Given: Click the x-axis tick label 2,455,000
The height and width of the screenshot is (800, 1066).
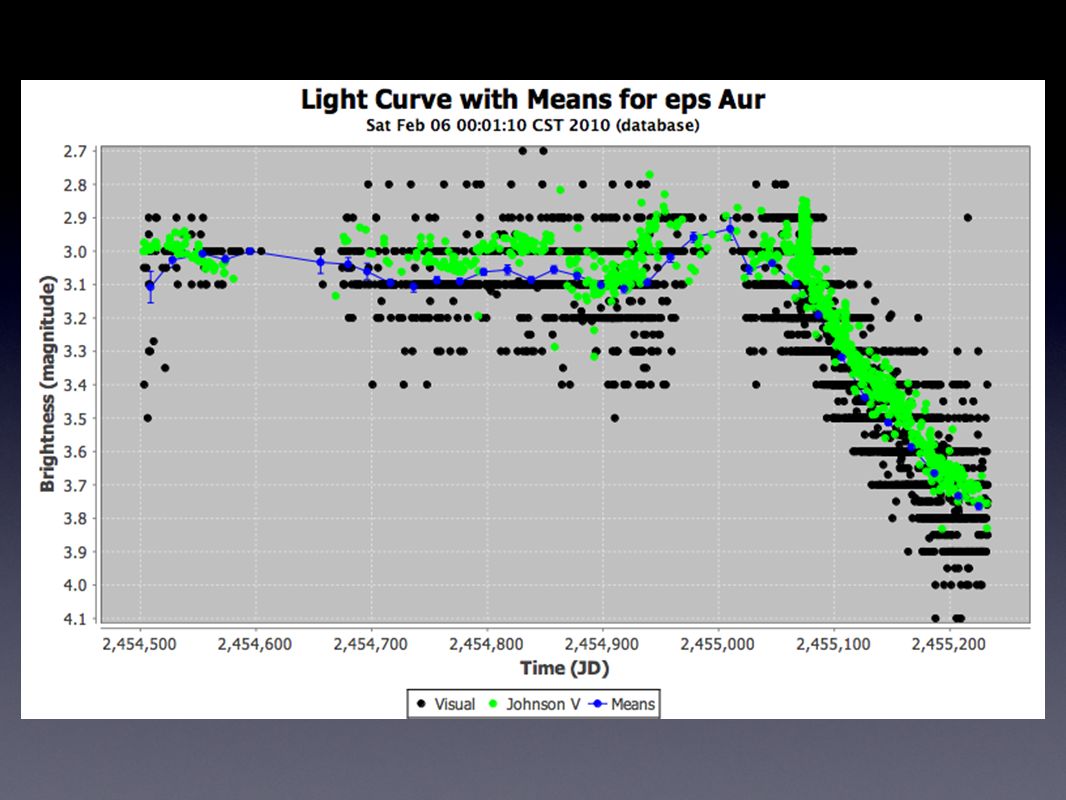Looking at the screenshot, I should click(x=717, y=644).
